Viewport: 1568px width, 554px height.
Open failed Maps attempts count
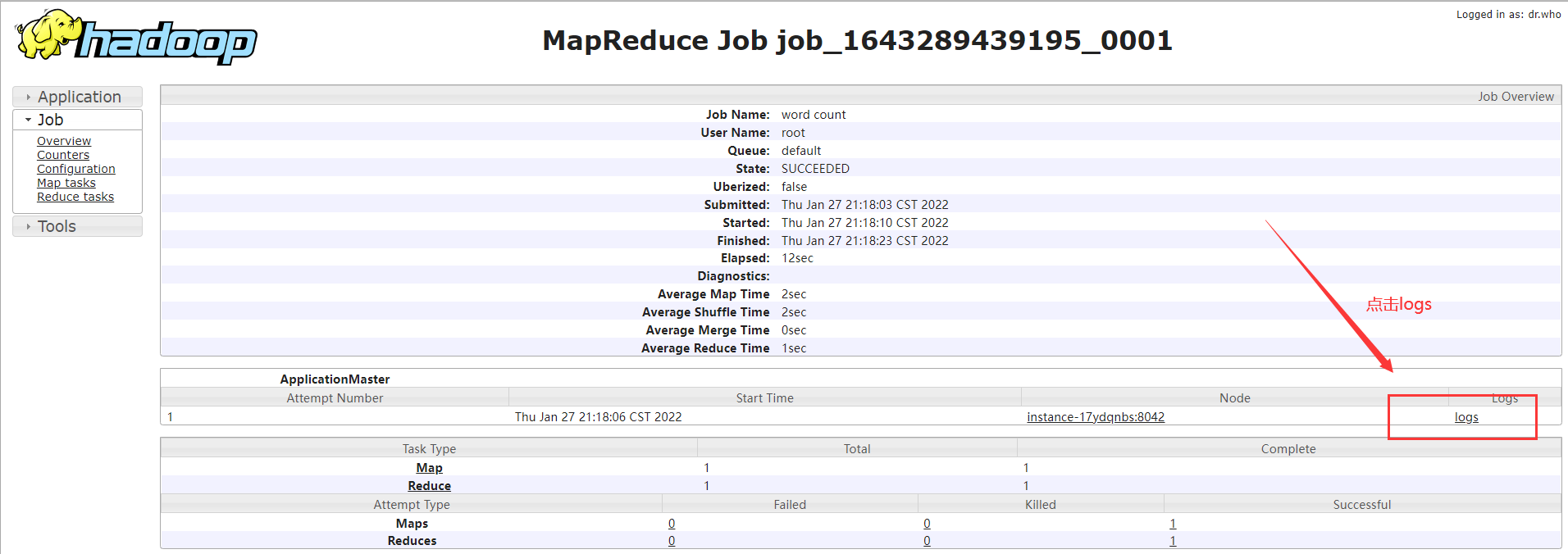(x=672, y=524)
